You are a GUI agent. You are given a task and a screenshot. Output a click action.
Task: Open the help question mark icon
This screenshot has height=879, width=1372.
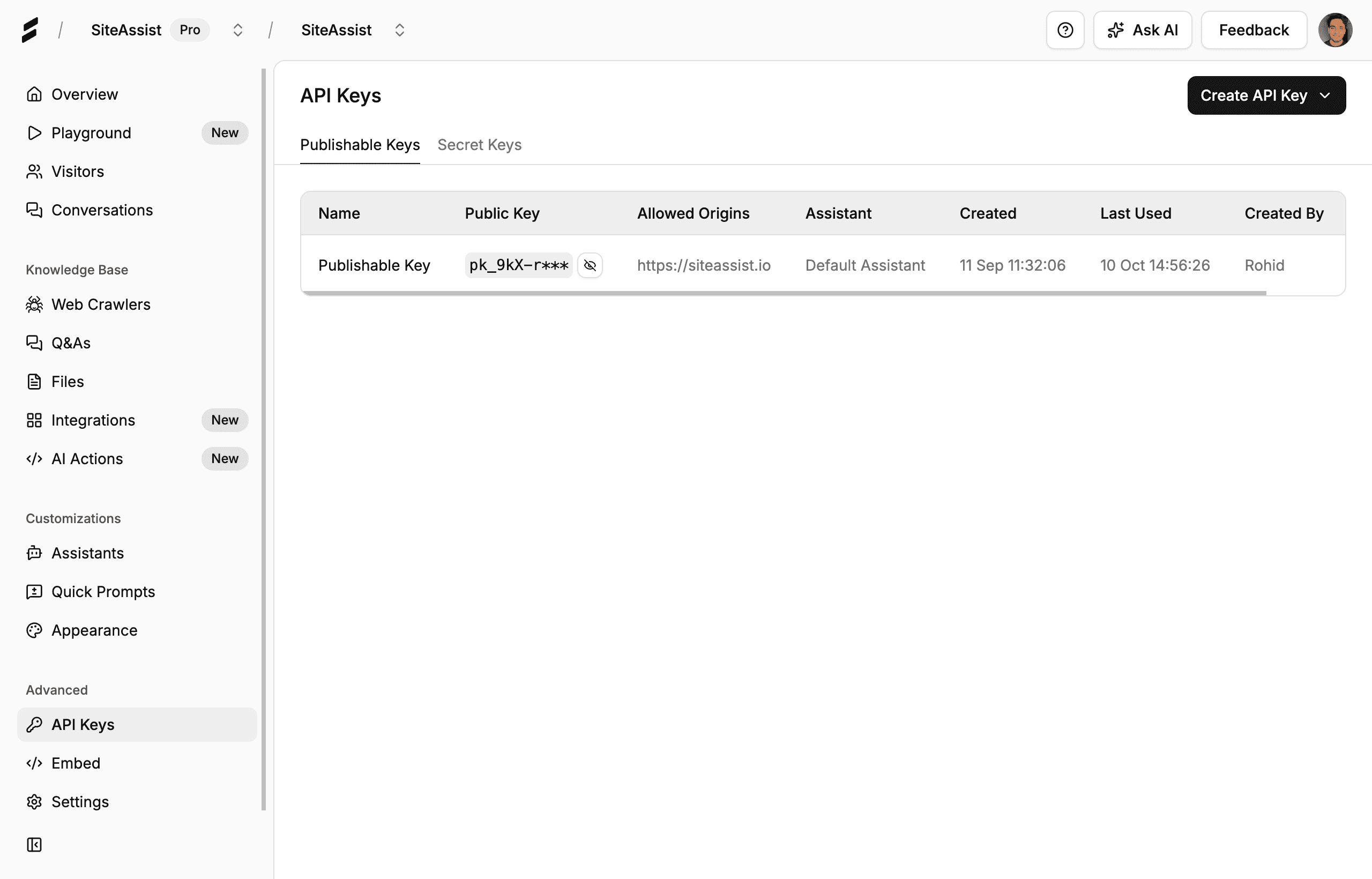[x=1065, y=29]
